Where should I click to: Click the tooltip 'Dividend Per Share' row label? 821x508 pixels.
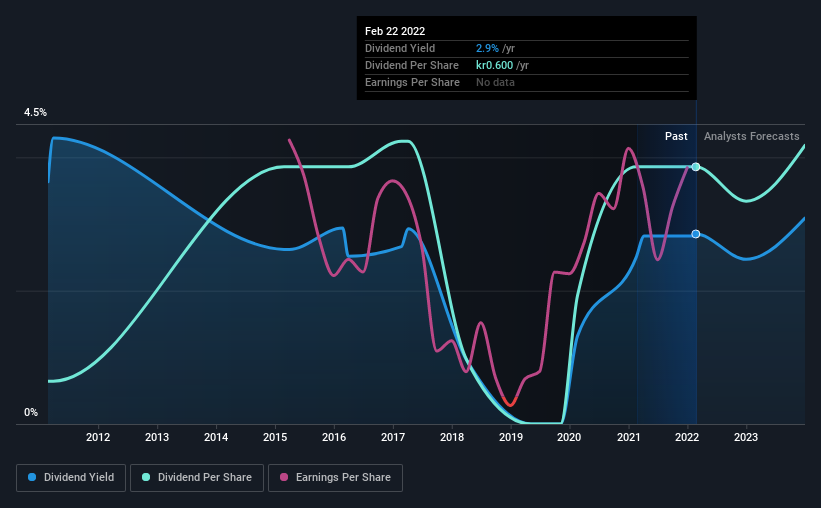point(412,65)
